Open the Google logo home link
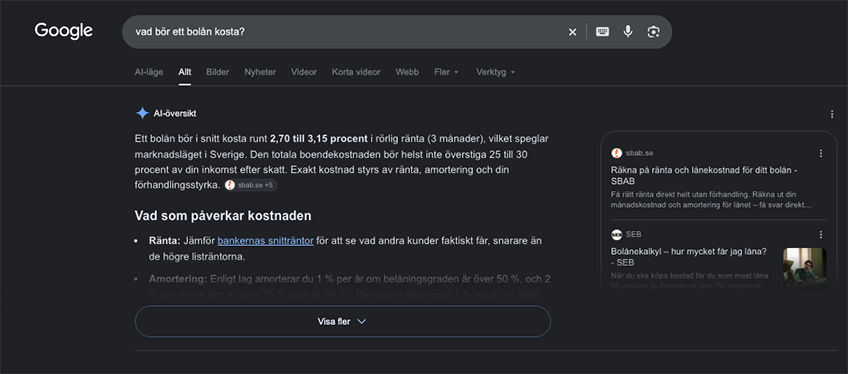848x374 pixels. [64, 31]
